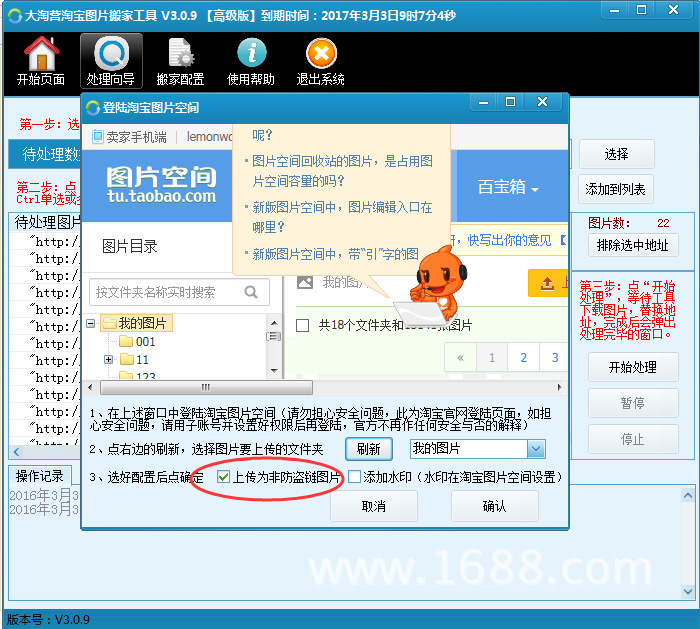Click the 停止 button
This screenshot has height=629, width=700.
pyautogui.click(x=633, y=439)
